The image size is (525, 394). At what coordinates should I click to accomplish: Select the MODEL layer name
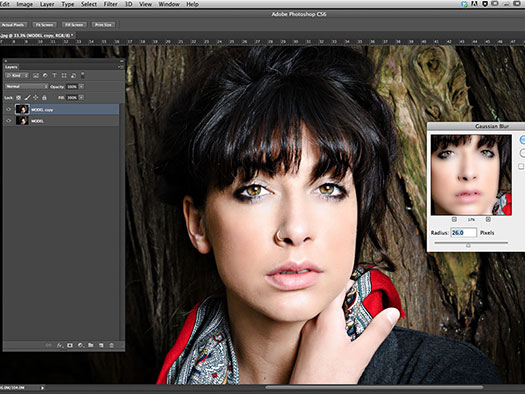pos(38,121)
